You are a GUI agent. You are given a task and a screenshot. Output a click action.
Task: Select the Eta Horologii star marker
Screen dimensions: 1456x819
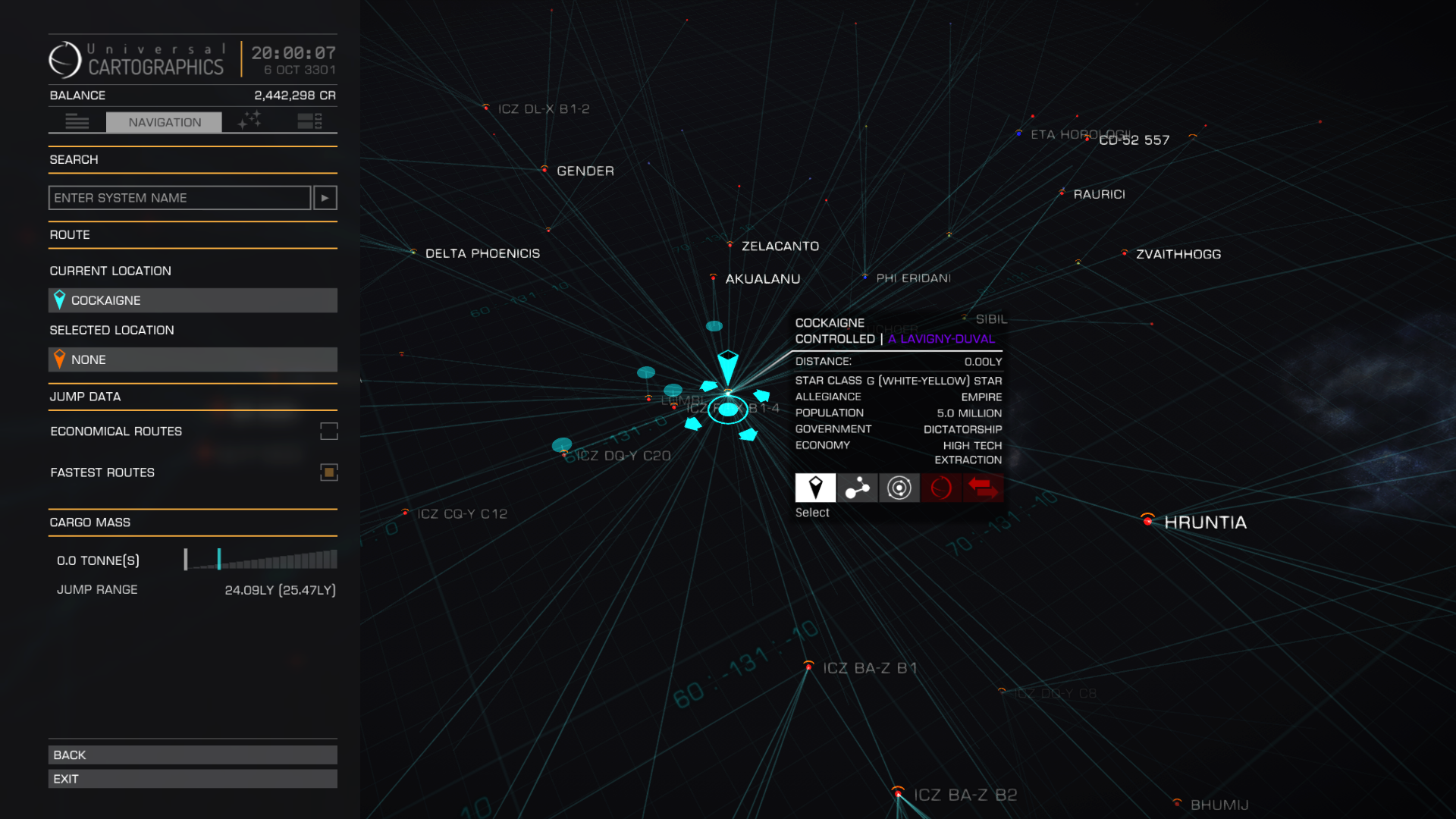click(x=1018, y=133)
